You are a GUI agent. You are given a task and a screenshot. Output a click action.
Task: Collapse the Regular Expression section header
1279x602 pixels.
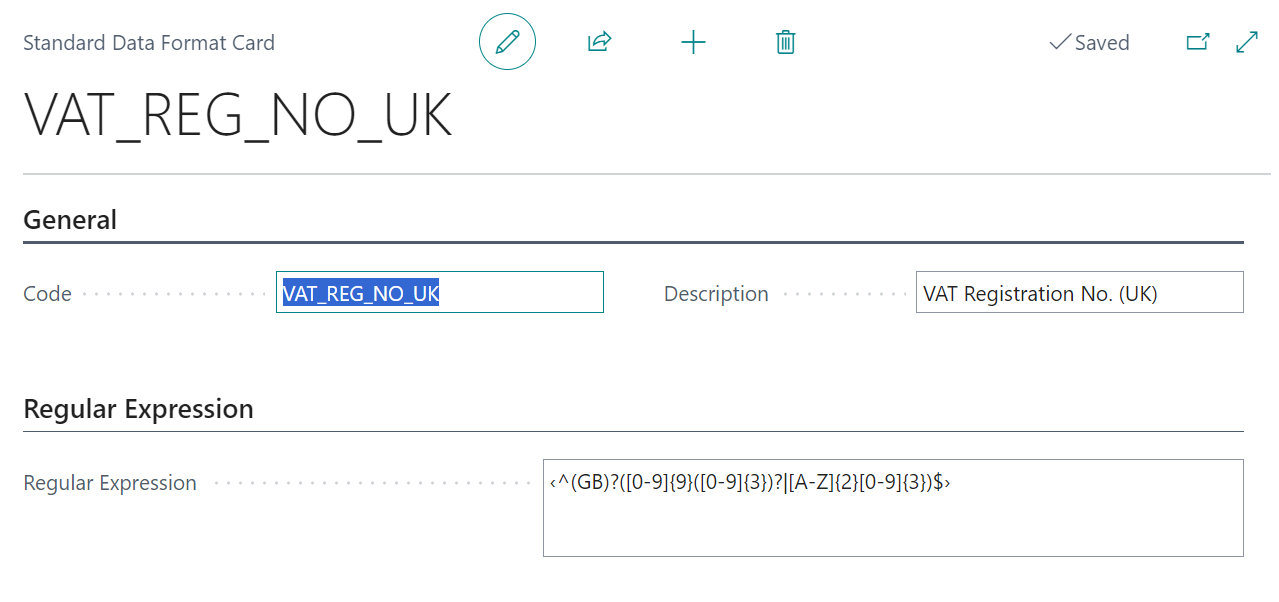138,409
